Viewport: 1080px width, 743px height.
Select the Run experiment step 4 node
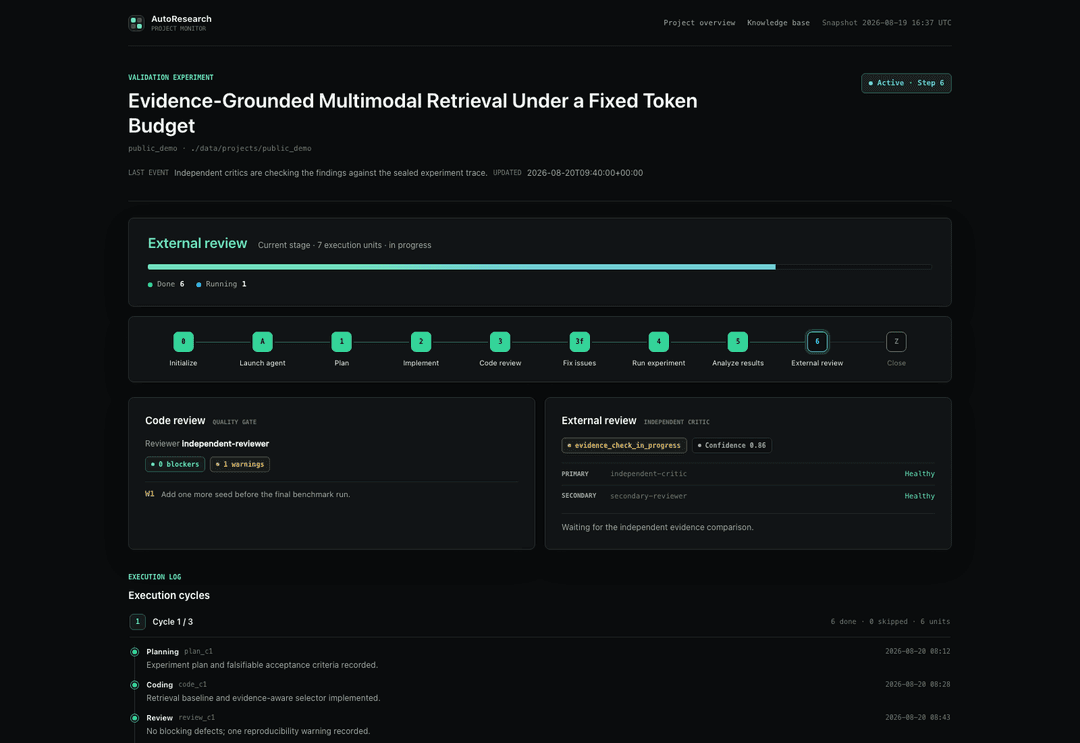(x=658, y=342)
